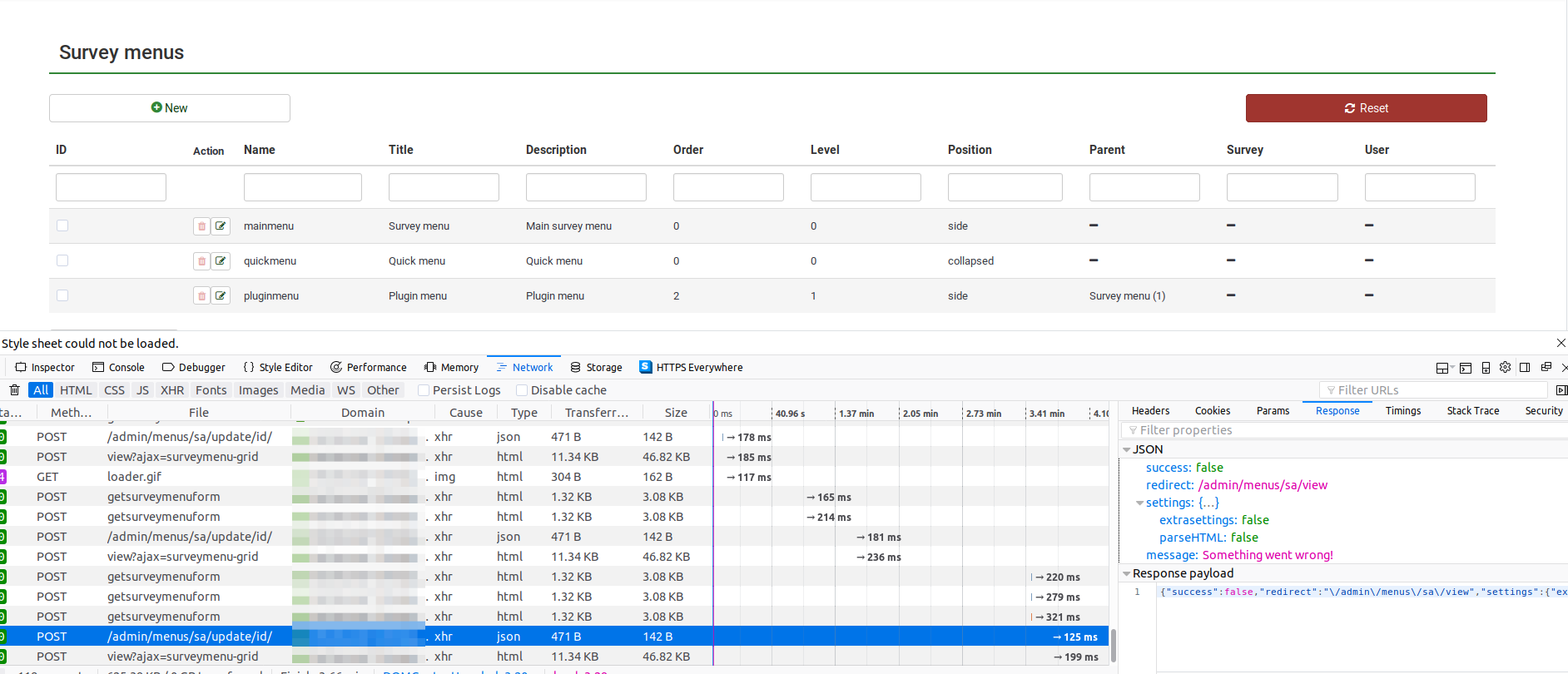The width and height of the screenshot is (1568, 674).
Task: Collapse the JSON section in response
Action: [x=1127, y=450]
